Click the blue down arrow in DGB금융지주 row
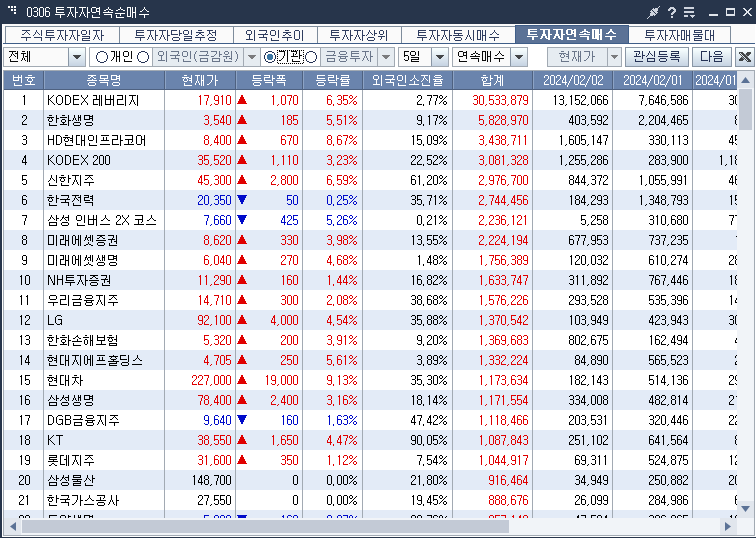Viewport: 756px width, 538px height. pos(242,420)
